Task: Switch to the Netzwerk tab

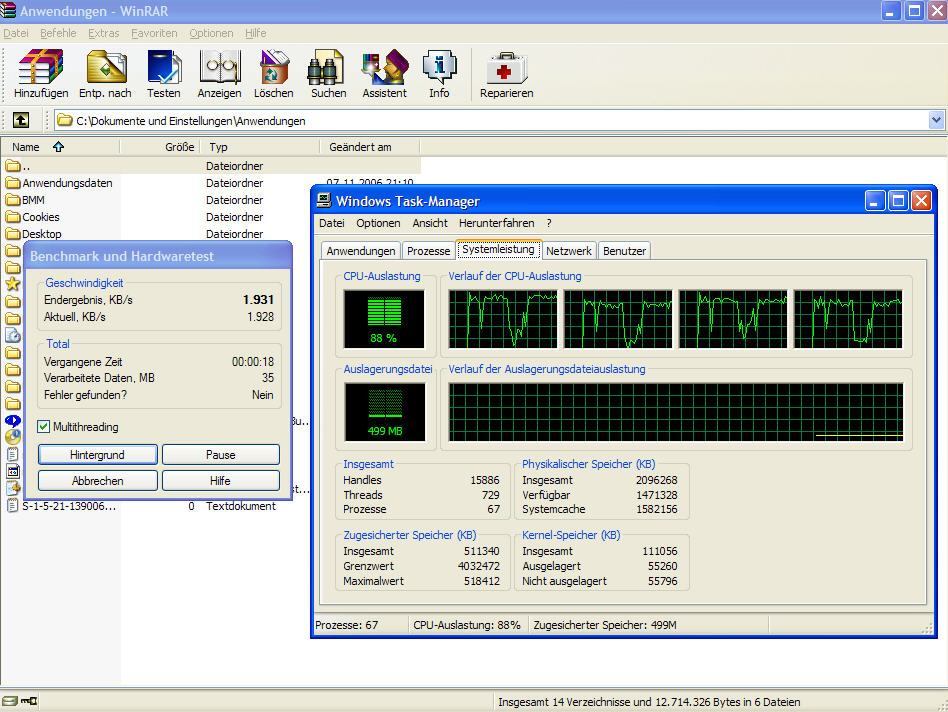Action: click(x=568, y=251)
